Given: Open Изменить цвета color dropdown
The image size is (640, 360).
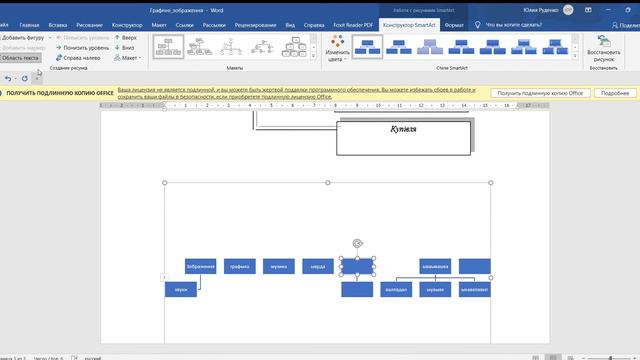Looking at the screenshot, I should (338, 48).
